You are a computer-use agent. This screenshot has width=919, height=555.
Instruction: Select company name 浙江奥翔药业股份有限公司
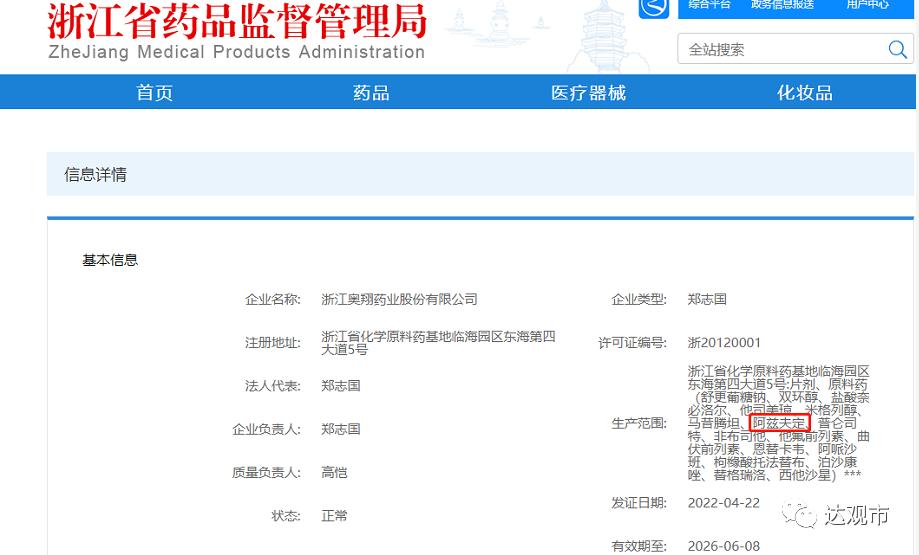[399, 299]
